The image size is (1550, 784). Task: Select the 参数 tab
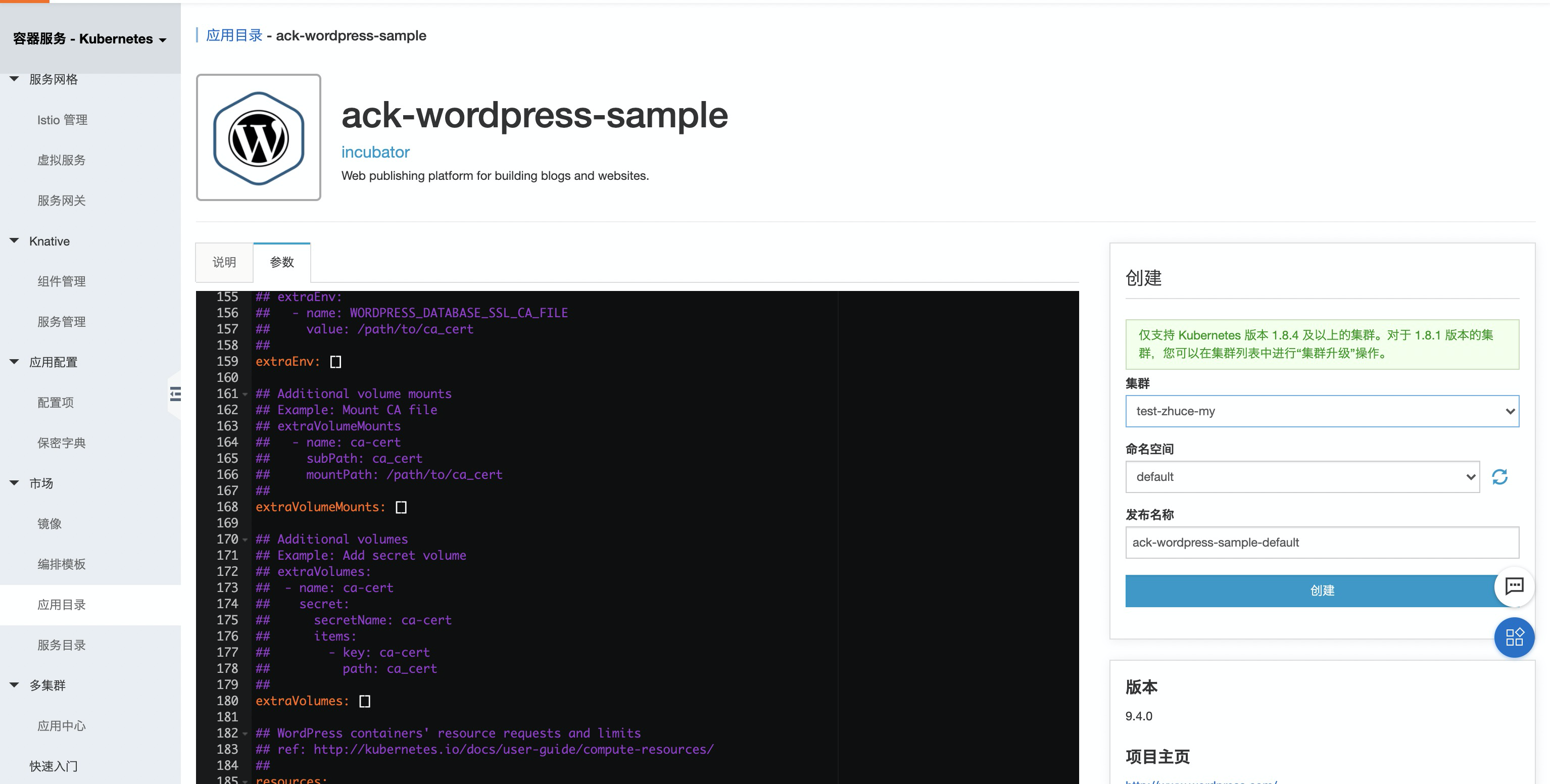coord(281,262)
